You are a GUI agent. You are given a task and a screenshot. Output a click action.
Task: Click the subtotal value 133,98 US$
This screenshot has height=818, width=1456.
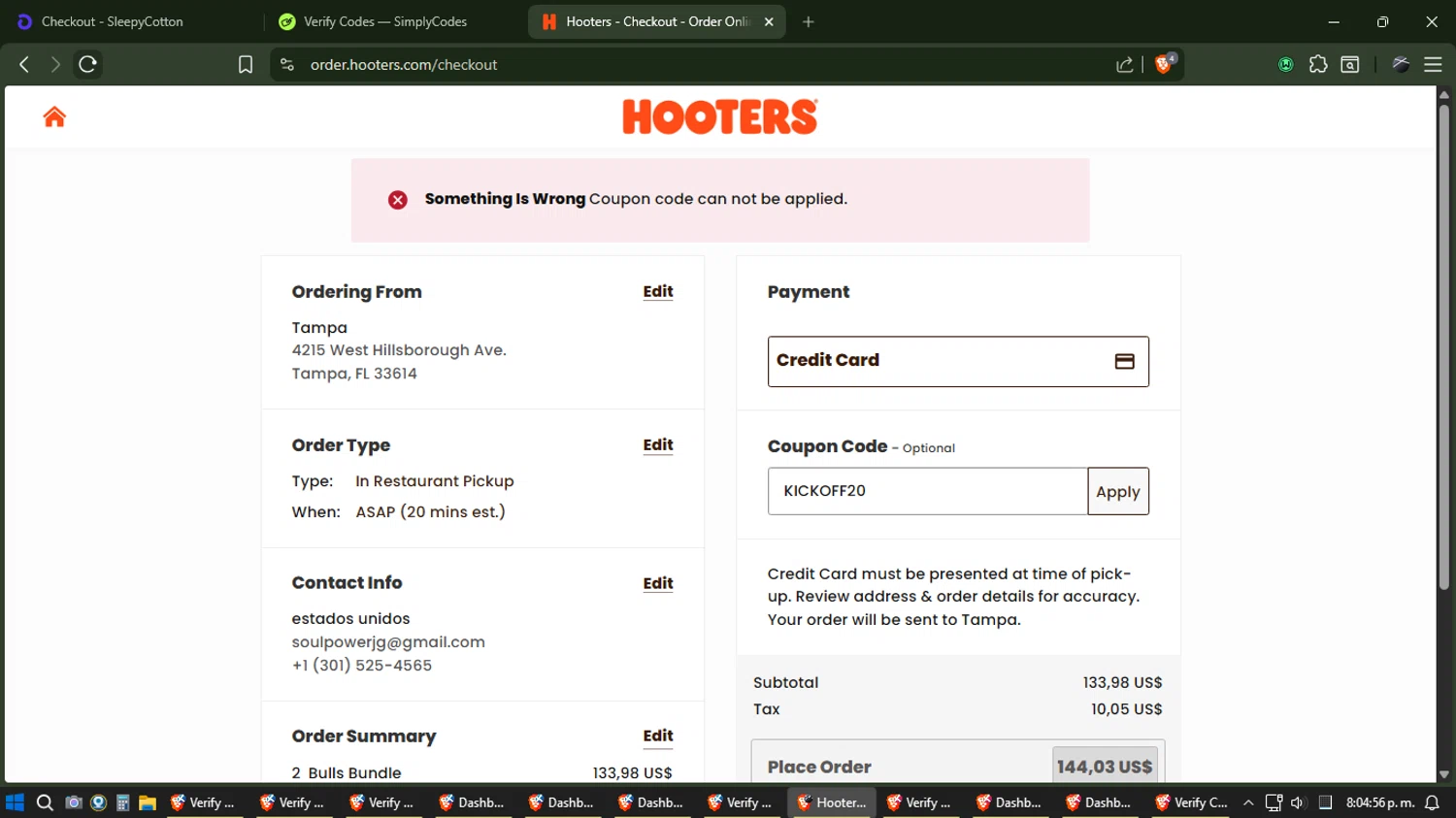(1122, 683)
